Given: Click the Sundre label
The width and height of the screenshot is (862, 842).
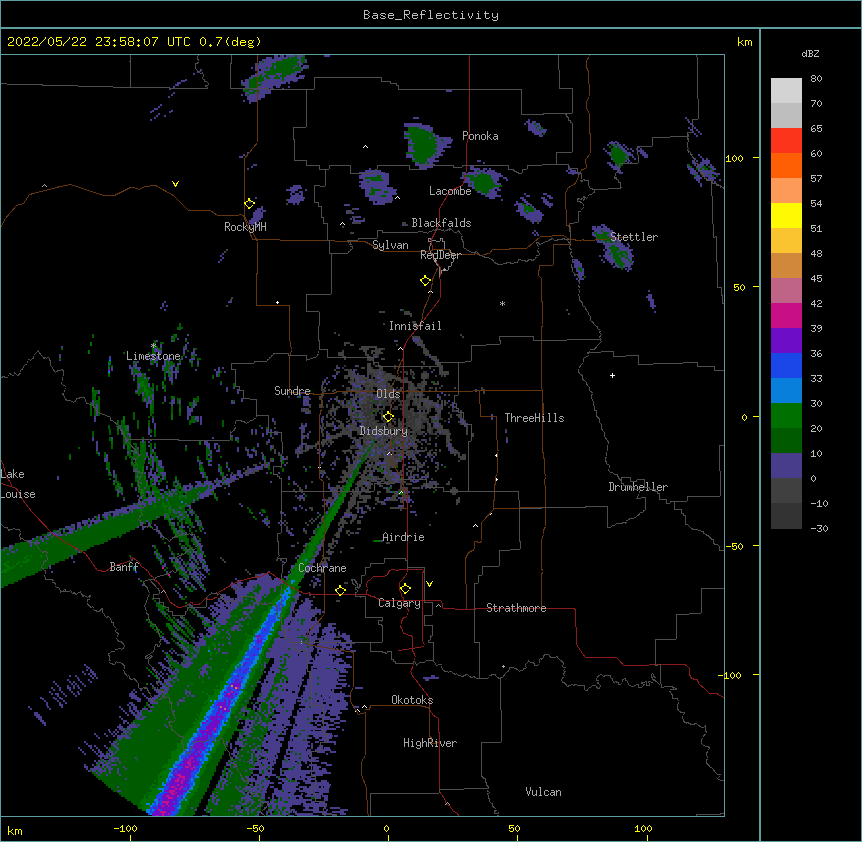Looking at the screenshot, I should 292,391.
